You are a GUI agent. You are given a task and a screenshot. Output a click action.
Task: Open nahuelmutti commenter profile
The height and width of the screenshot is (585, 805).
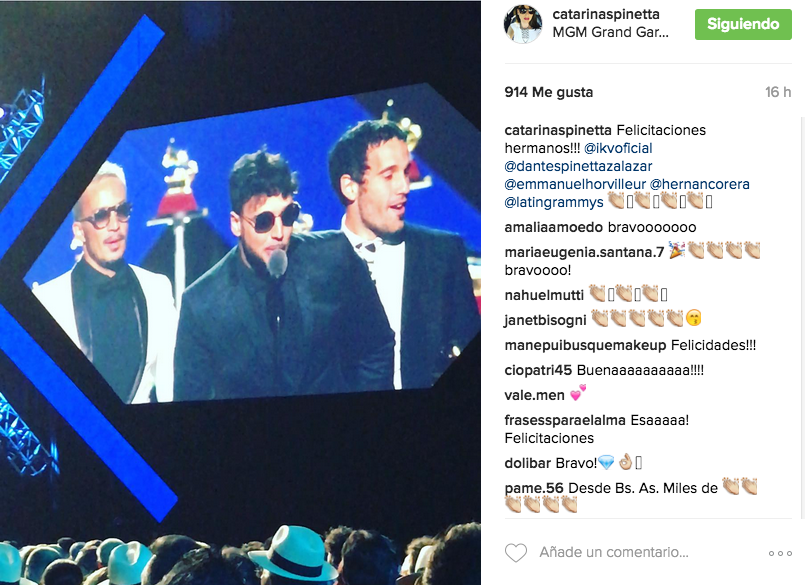544,295
